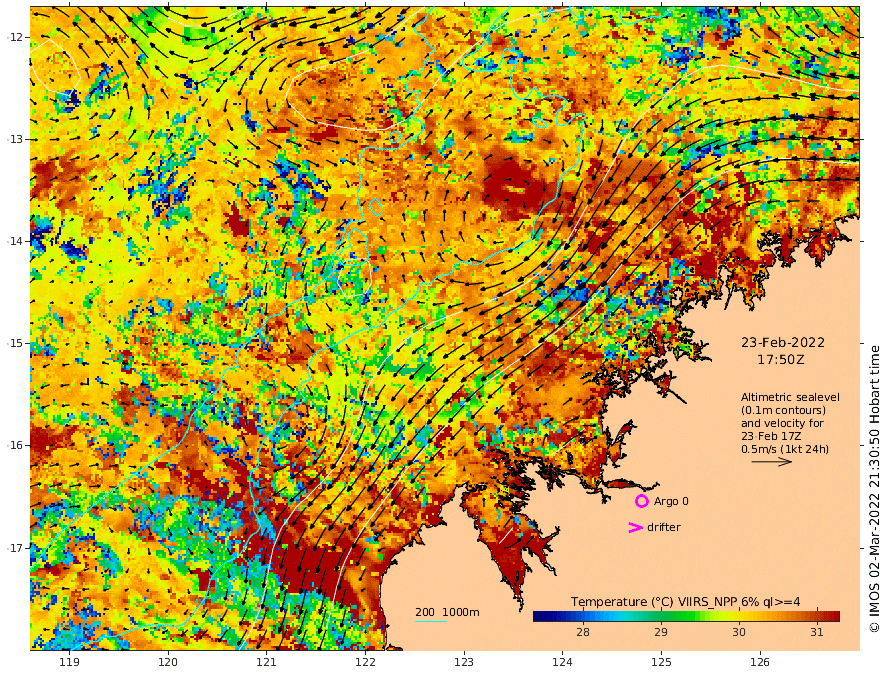
Task: Click the magenta Argo 0 circle marker
Action: coord(641,501)
